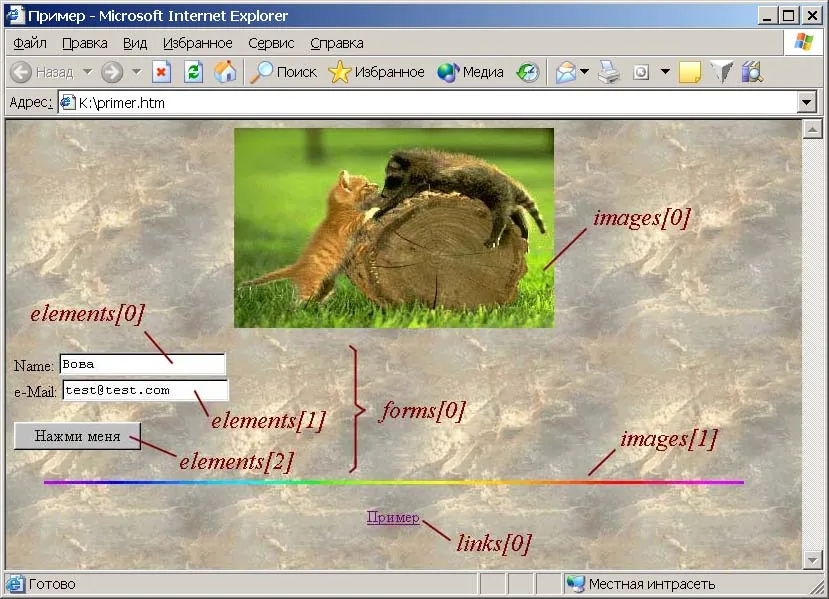
Task: Open the Избранное menu
Action: click(198, 43)
